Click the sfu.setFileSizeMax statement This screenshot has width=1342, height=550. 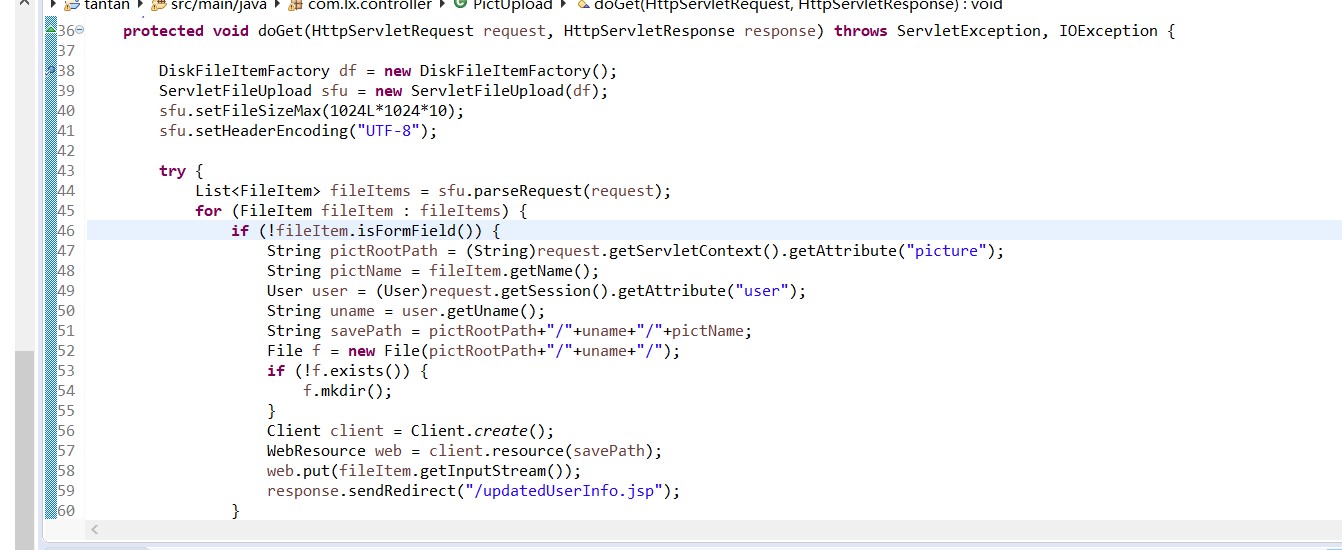click(312, 111)
